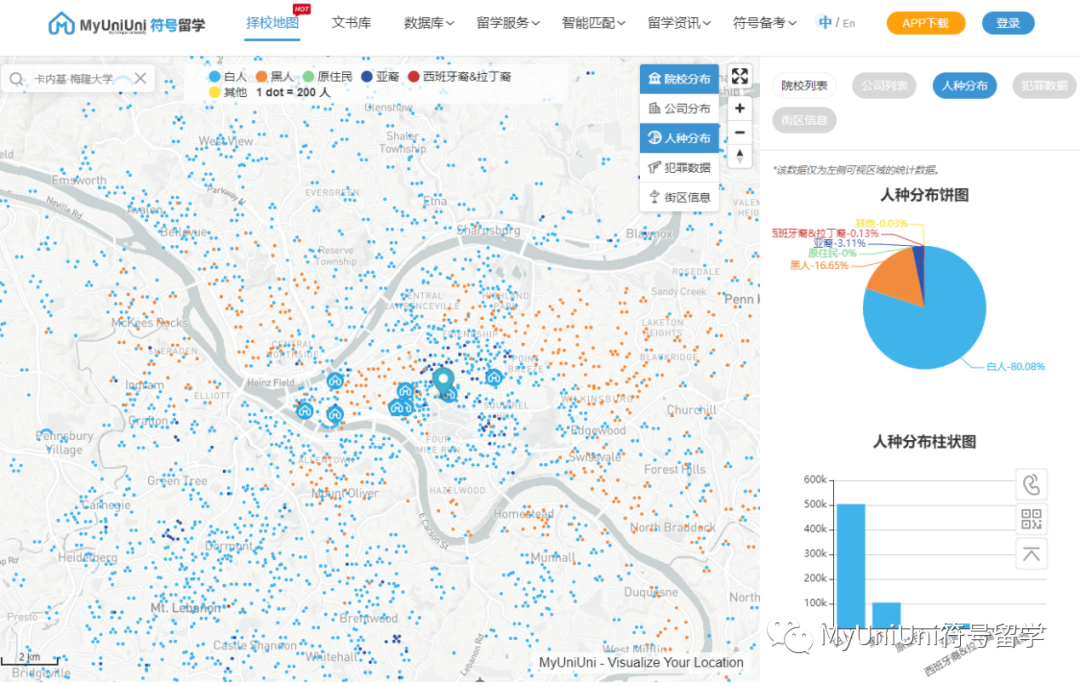Enable 公司分布 map layer
This screenshot has width=1080, height=686.
point(679,108)
